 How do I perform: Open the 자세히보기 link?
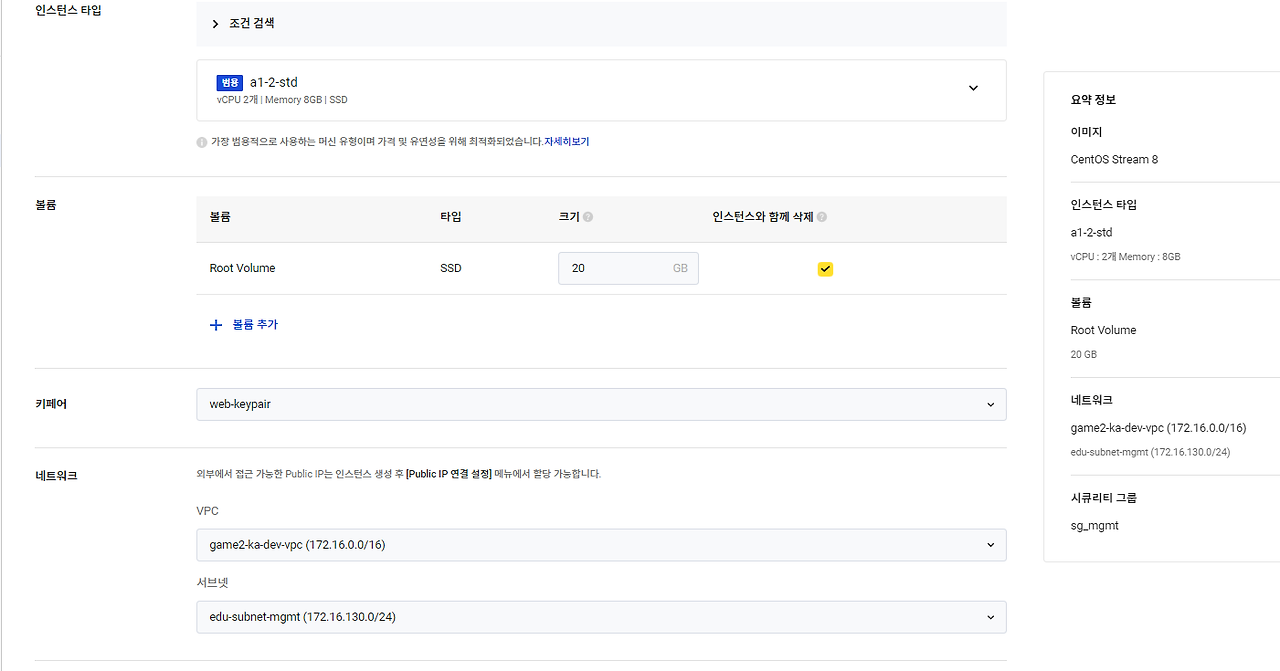point(567,142)
